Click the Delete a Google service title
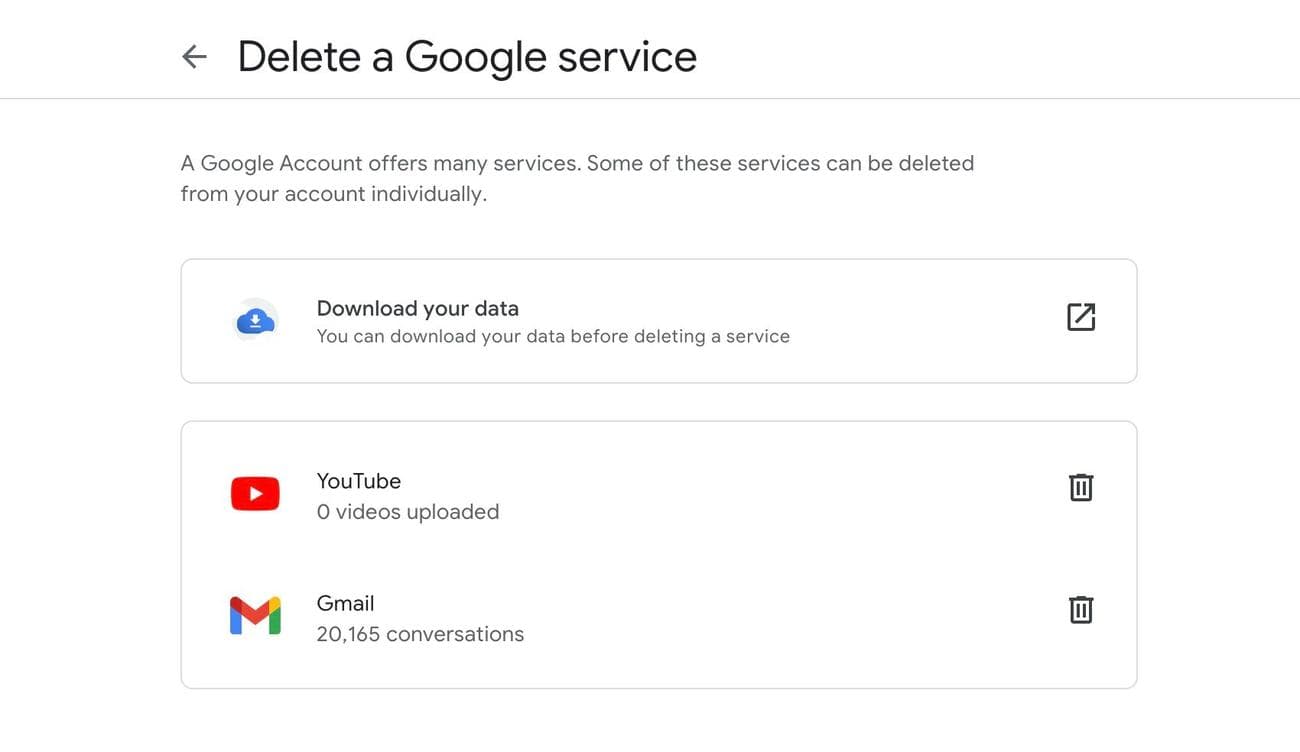The width and height of the screenshot is (1300, 752). (466, 57)
